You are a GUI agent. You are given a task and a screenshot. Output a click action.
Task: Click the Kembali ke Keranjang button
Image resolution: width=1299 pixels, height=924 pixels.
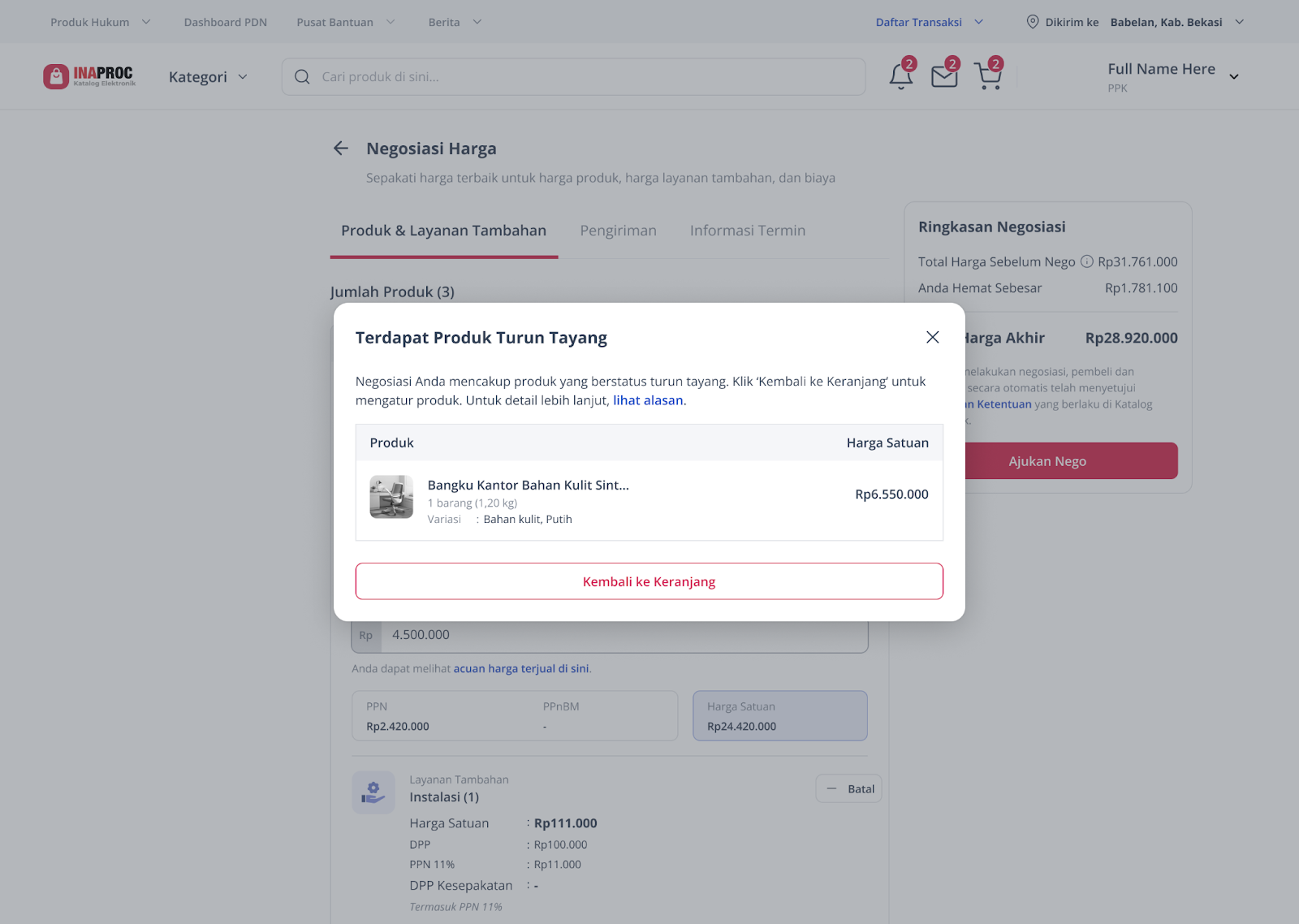649,581
